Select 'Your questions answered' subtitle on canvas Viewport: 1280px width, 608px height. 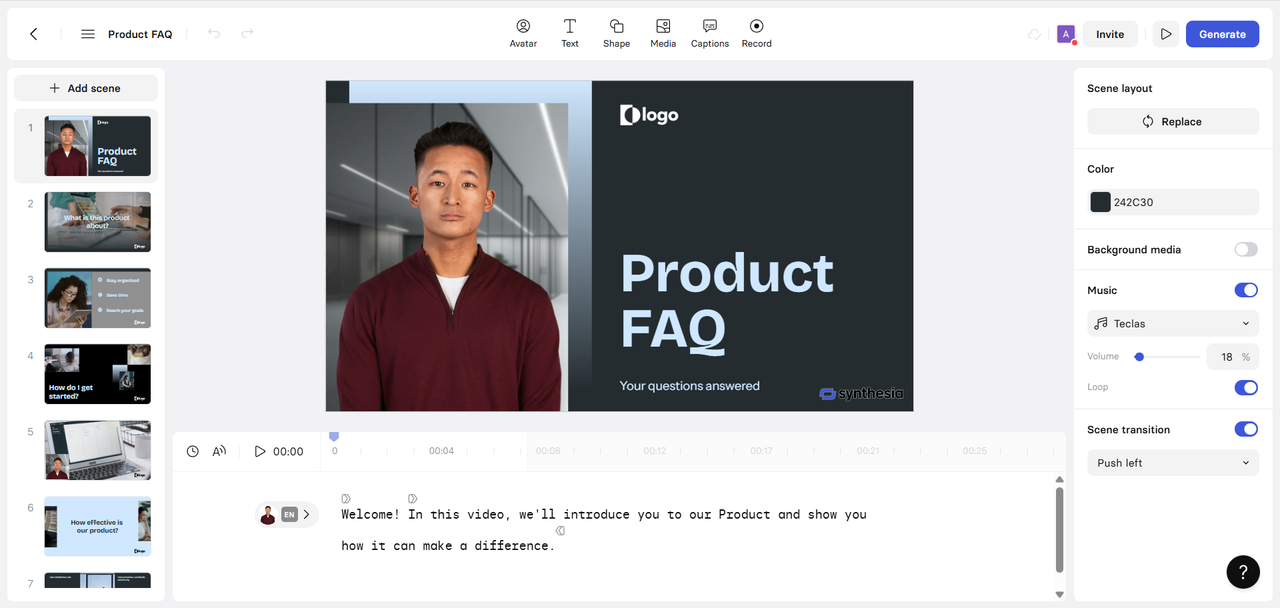click(690, 386)
